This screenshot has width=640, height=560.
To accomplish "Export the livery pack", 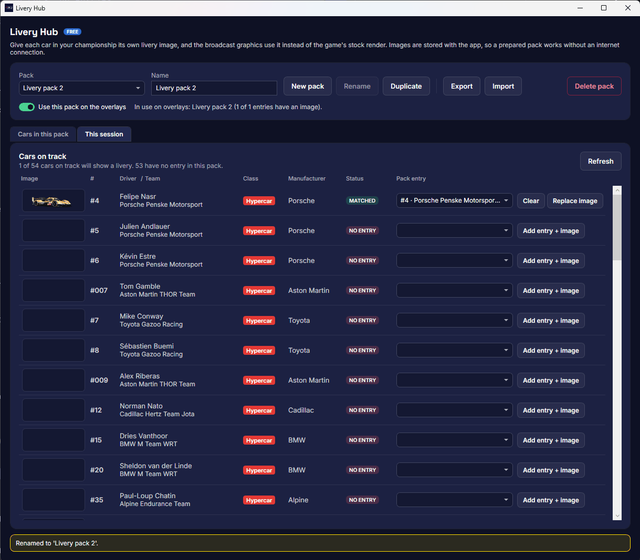I will (x=462, y=86).
